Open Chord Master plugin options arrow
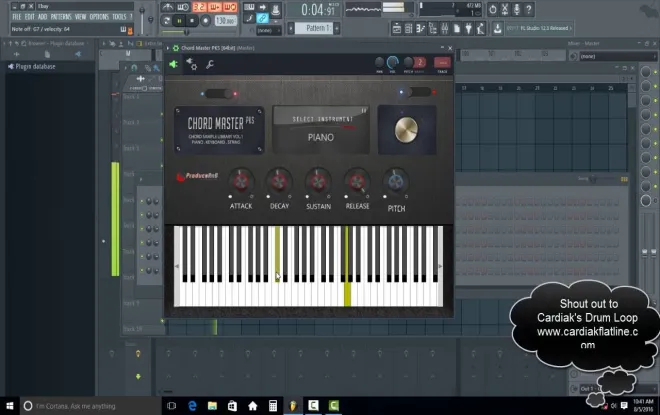660x415 pixels. [x=168, y=48]
